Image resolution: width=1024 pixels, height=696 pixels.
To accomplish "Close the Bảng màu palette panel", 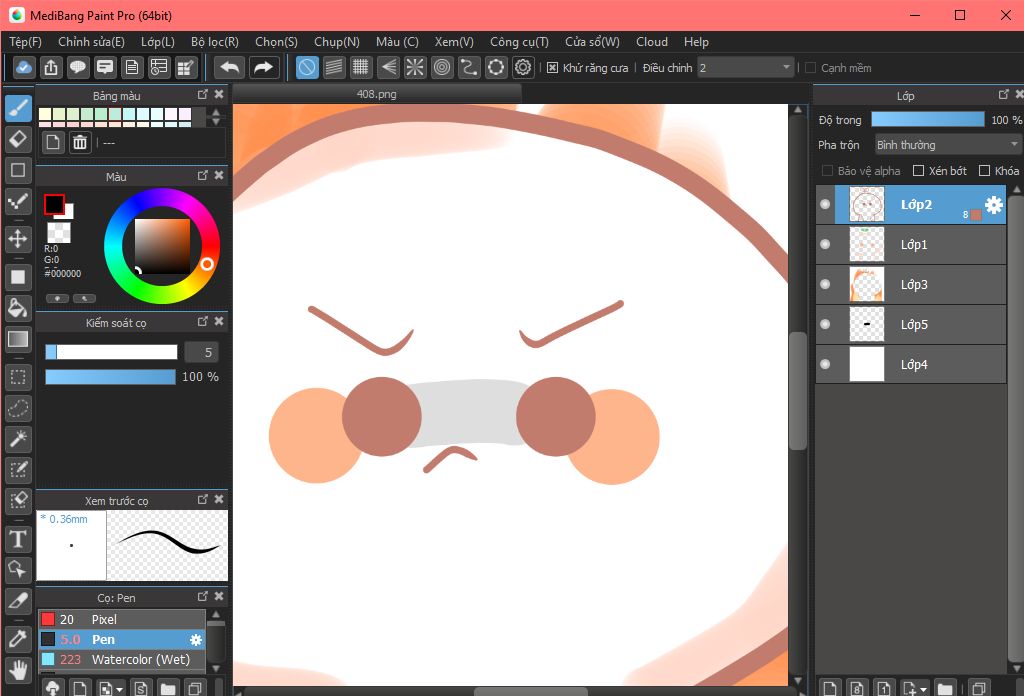I will point(219,95).
